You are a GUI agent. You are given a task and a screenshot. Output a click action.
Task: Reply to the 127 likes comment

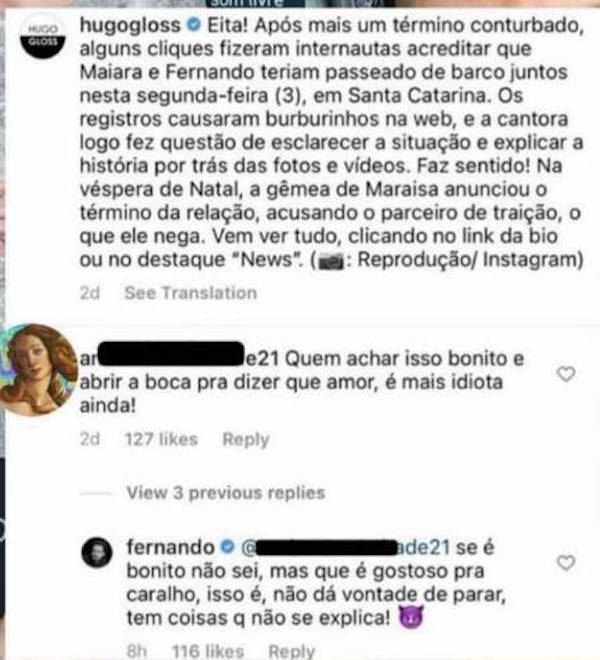246,439
